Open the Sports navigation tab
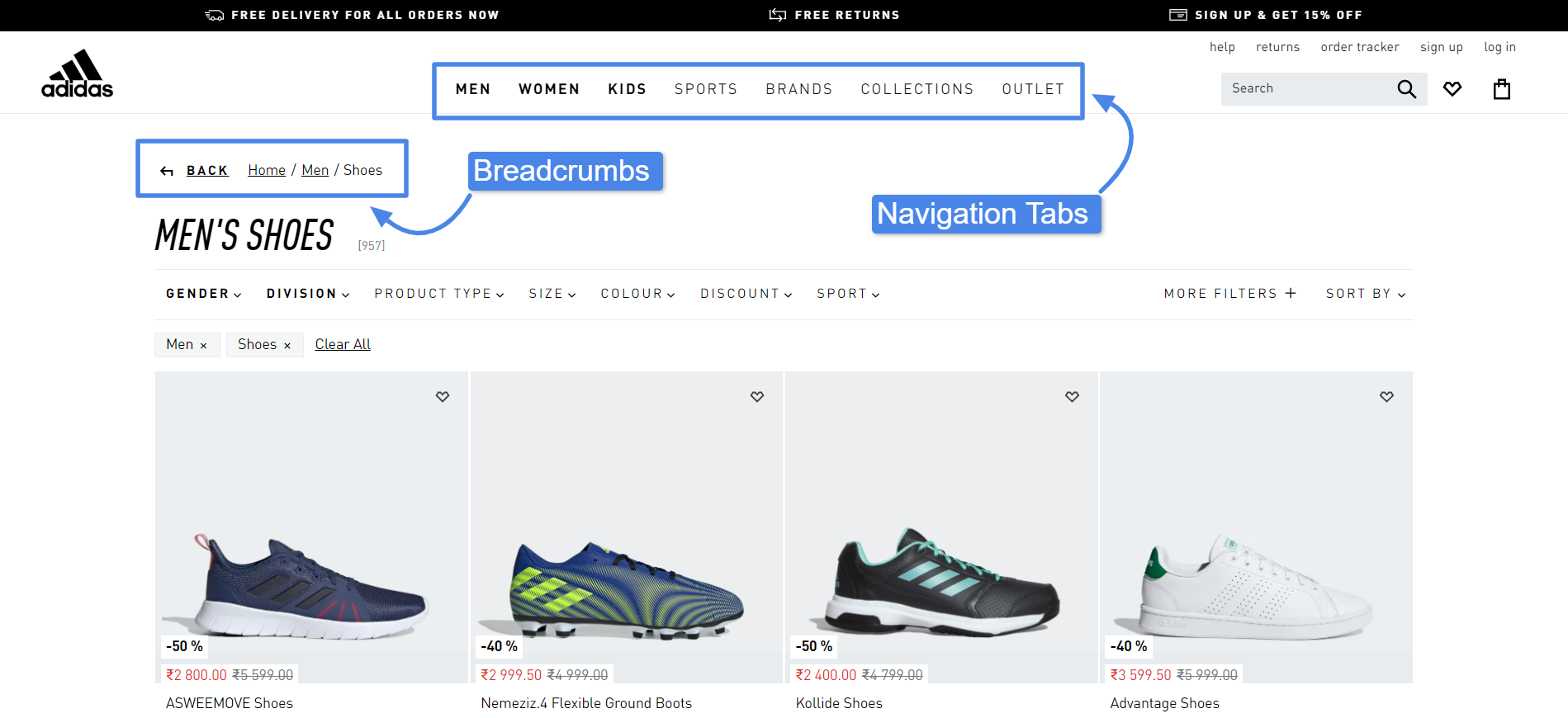 click(x=706, y=89)
